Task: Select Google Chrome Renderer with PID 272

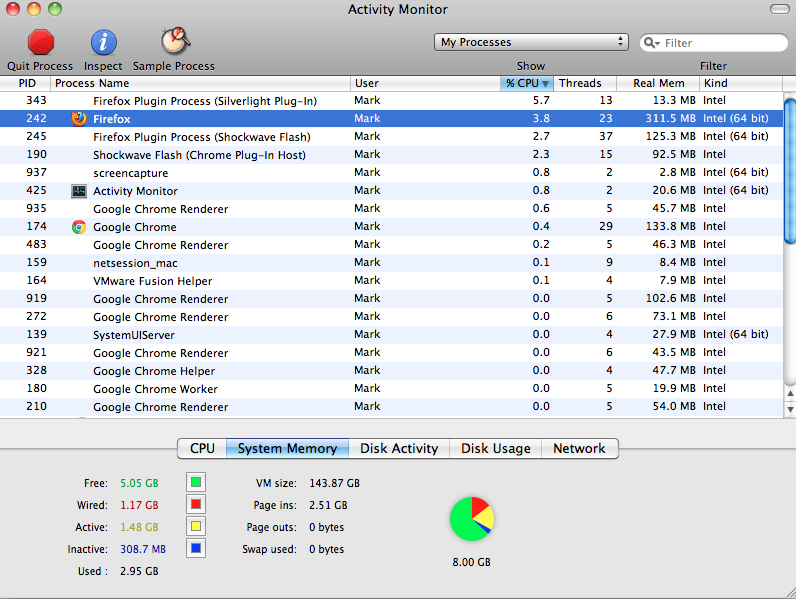Action: pos(391,317)
